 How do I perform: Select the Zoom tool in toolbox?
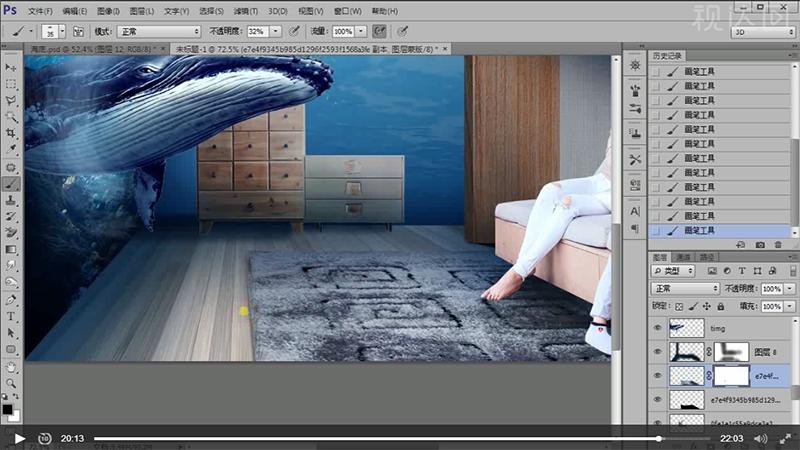pyautogui.click(x=11, y=382)
